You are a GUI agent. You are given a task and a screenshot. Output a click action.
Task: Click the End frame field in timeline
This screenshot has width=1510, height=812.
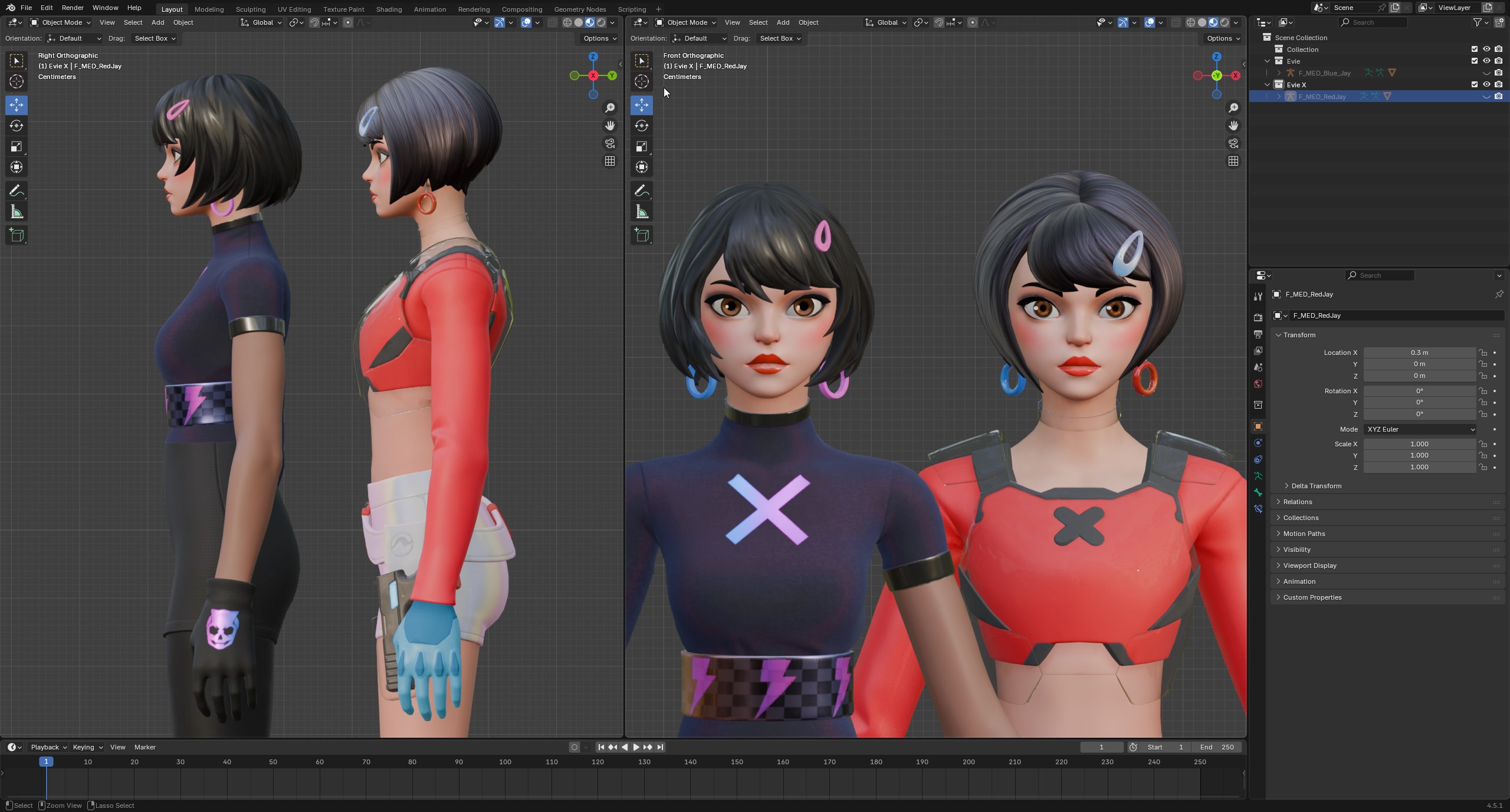1217,747
